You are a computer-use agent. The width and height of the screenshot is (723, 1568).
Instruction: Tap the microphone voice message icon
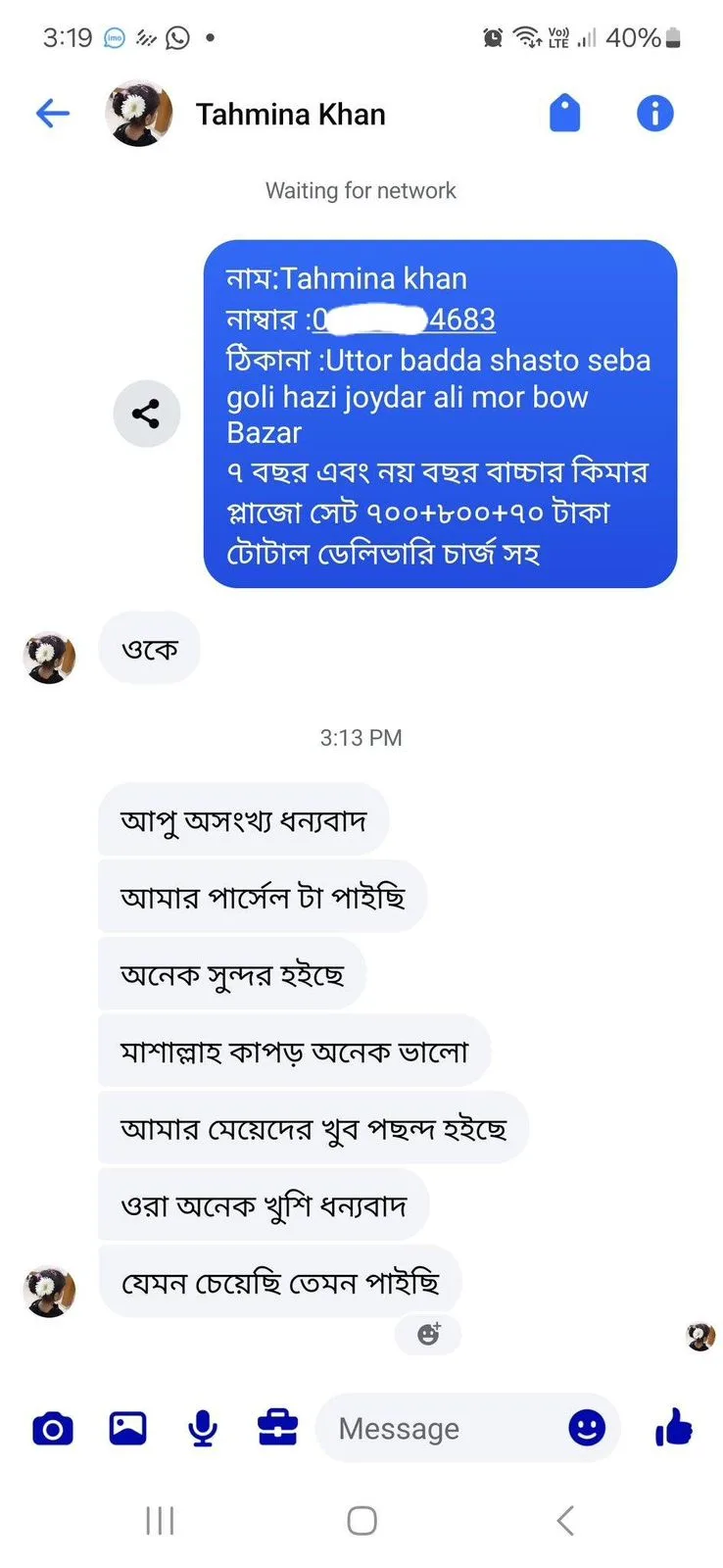point(203,1429)
